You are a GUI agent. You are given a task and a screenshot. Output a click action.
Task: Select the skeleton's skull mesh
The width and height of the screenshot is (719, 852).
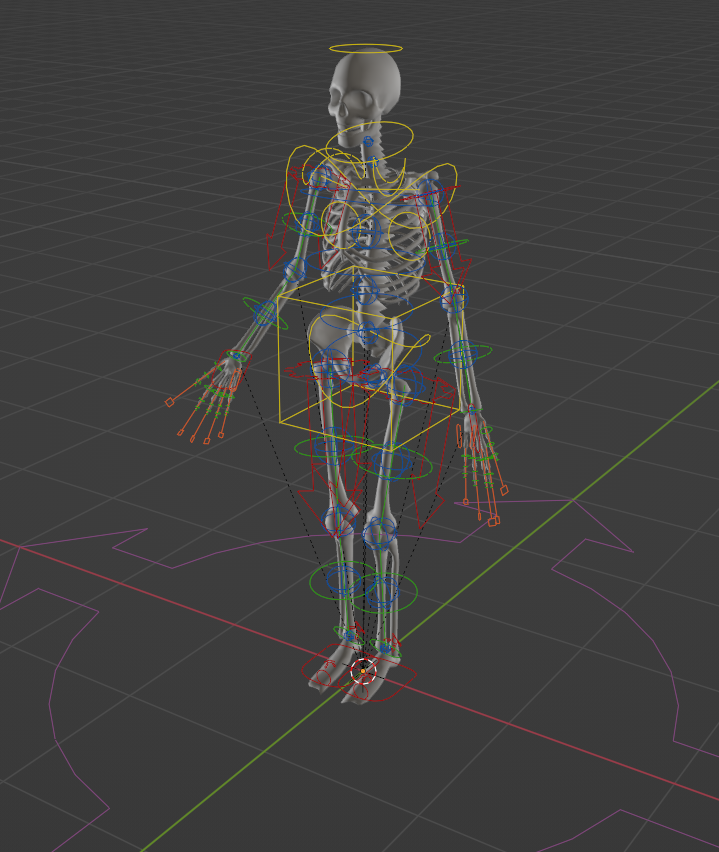(x=364, y=98)
